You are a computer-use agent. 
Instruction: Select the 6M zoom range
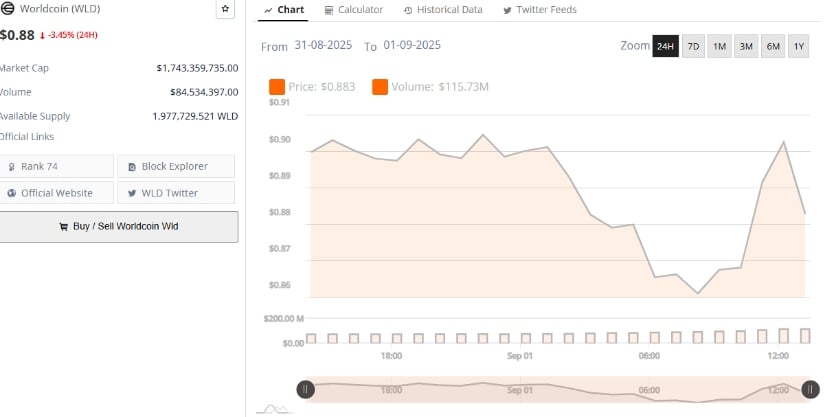pyautogui.click(x=773, y=46)
